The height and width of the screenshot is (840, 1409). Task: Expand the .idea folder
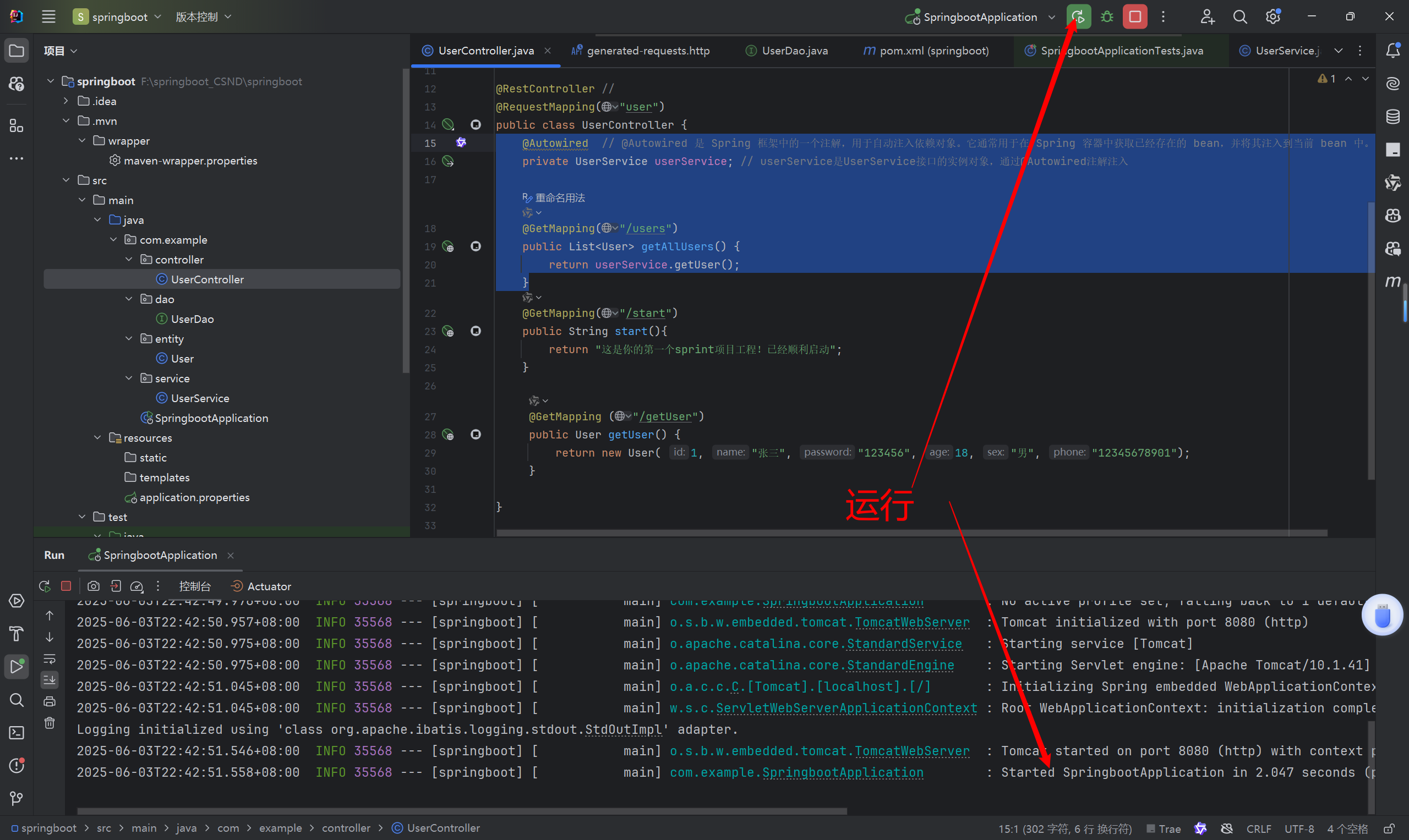(x=66, y=101)
